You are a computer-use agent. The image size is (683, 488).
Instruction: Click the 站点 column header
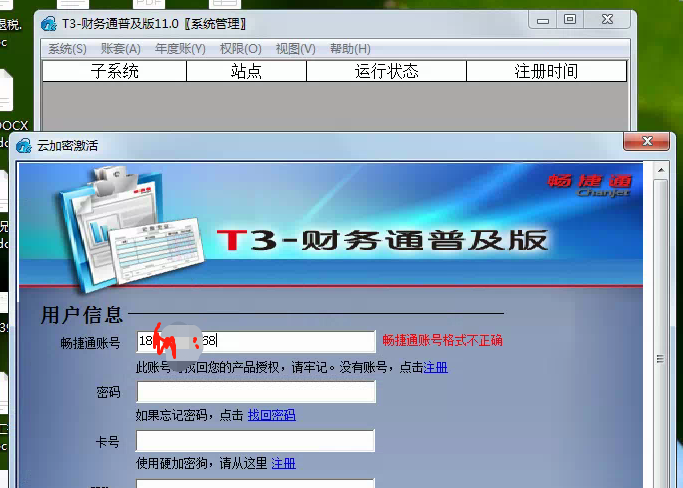coord(247,71)
